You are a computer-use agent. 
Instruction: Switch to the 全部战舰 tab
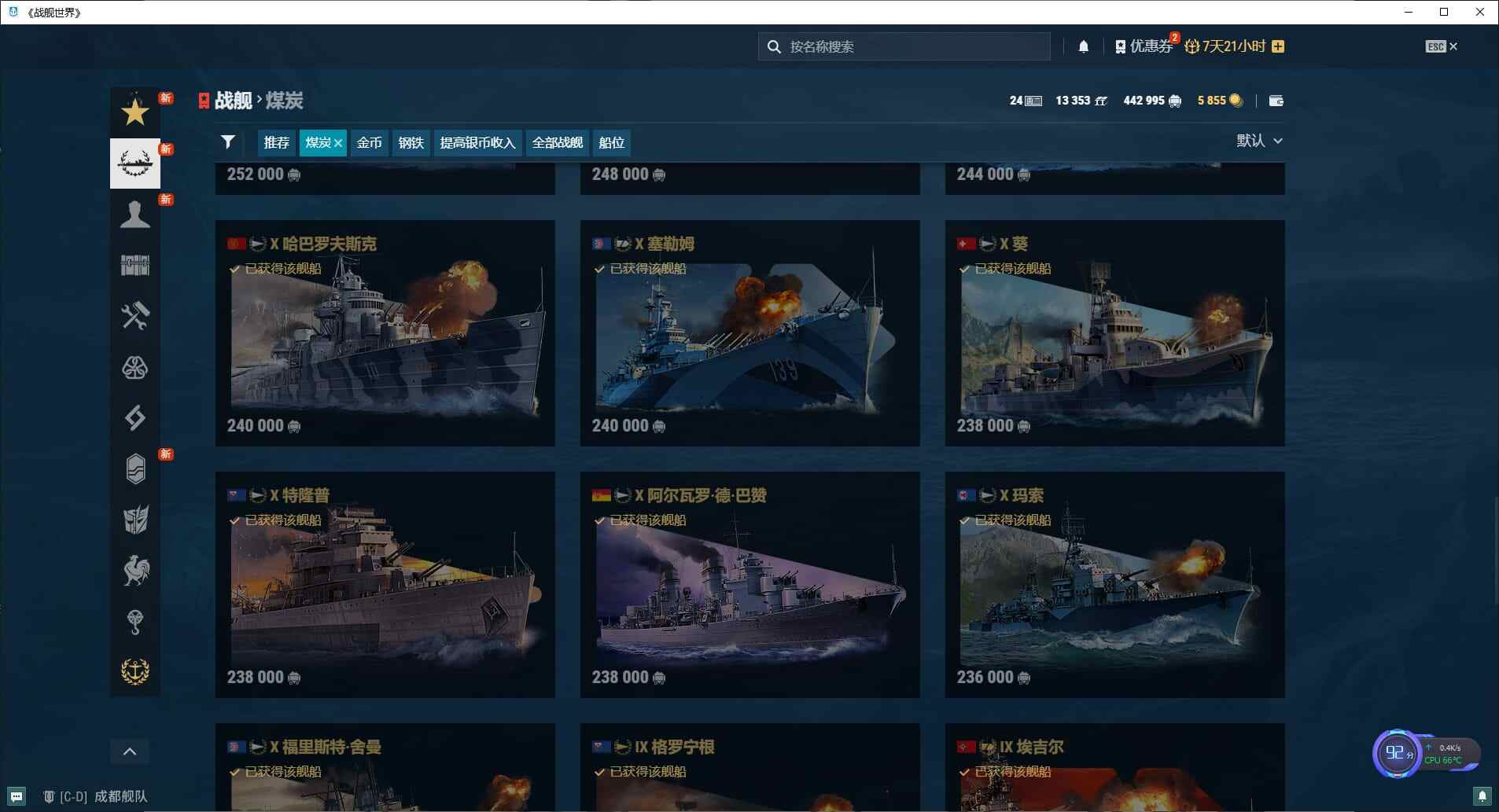tap(558, 142)
